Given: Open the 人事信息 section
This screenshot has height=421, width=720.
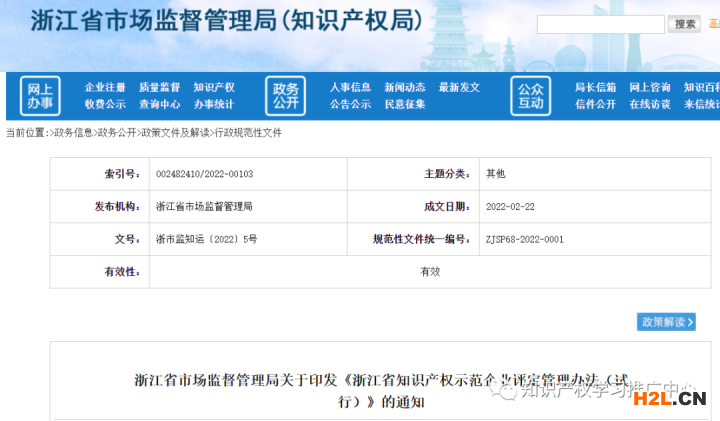Looking at the screenshot, I should (350, 88).
